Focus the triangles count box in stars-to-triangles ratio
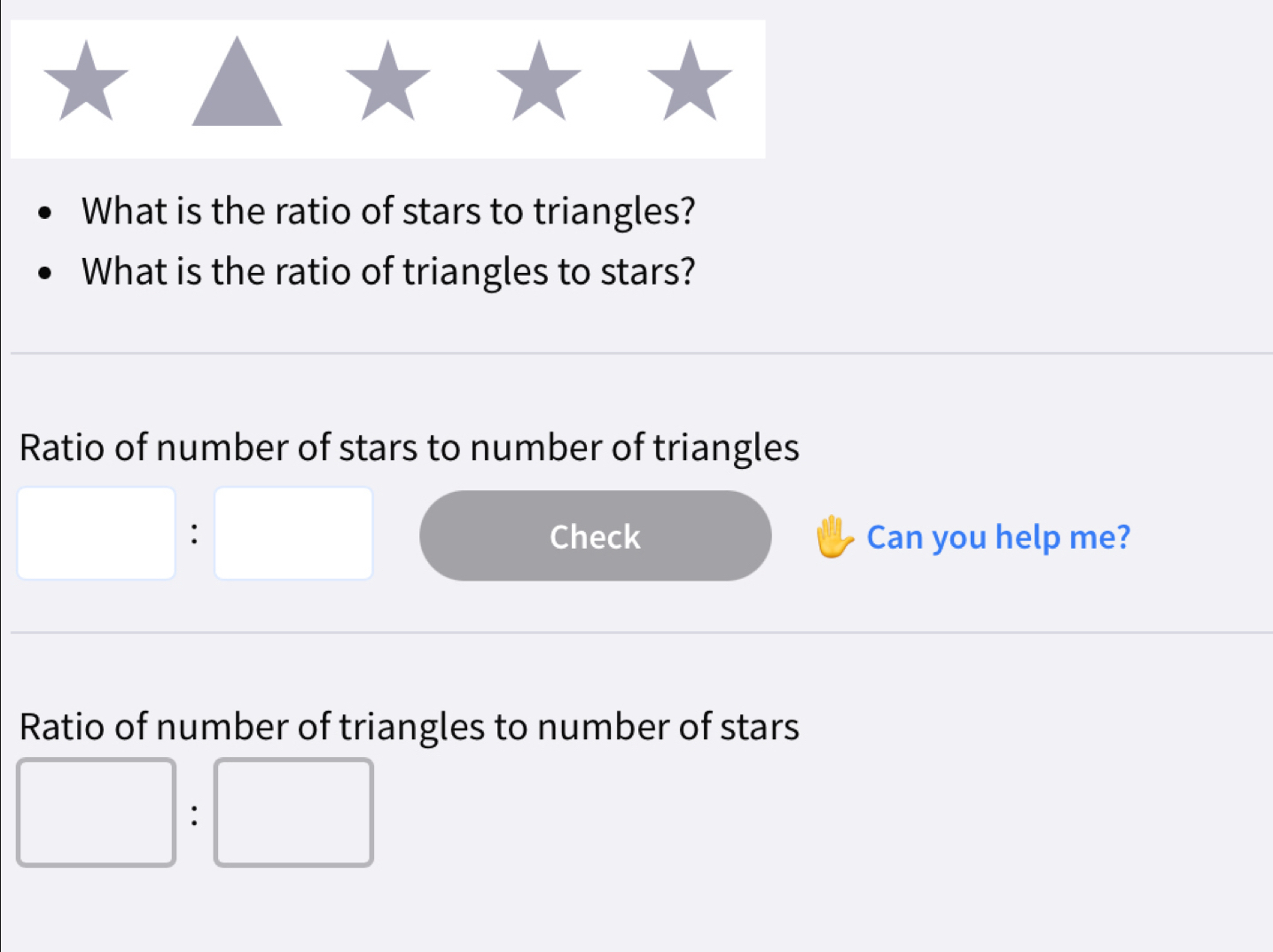The height and width of the screenshot is (952, 1273). click(x=293, y=534)
